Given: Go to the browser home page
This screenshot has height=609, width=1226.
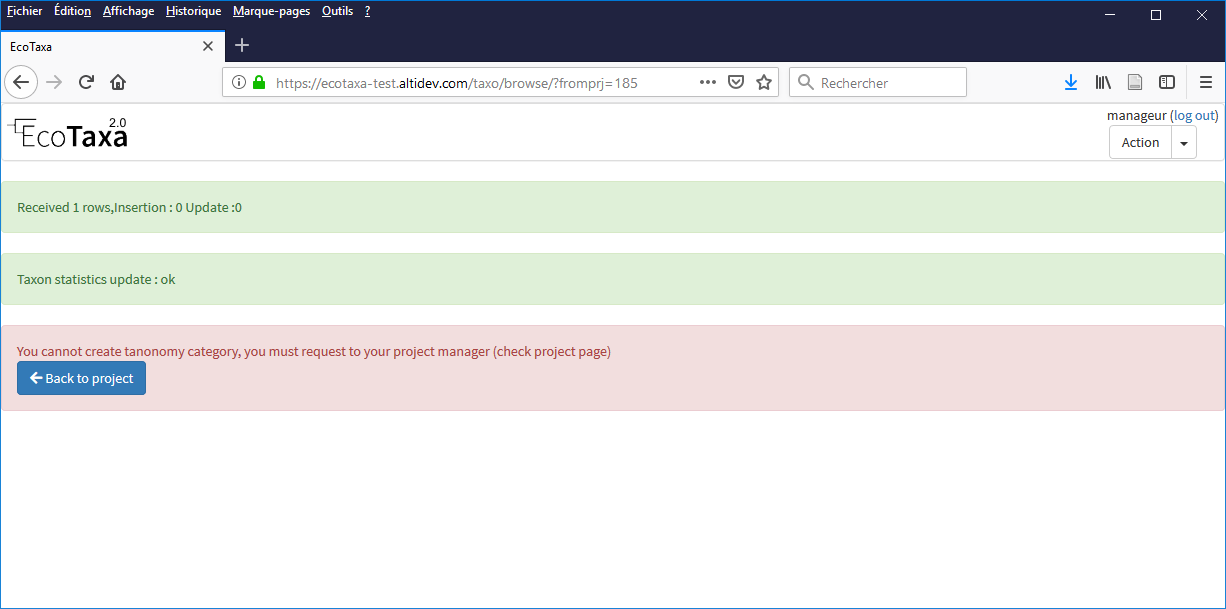Looking at the screenshot, I should pos(118,82).
